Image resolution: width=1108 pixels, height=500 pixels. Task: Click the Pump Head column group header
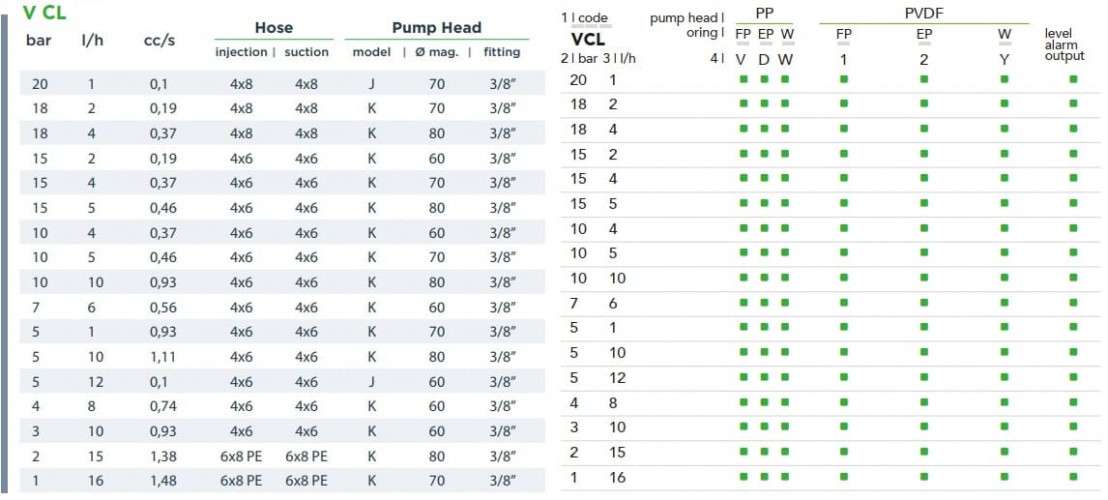tap(436, 28)
